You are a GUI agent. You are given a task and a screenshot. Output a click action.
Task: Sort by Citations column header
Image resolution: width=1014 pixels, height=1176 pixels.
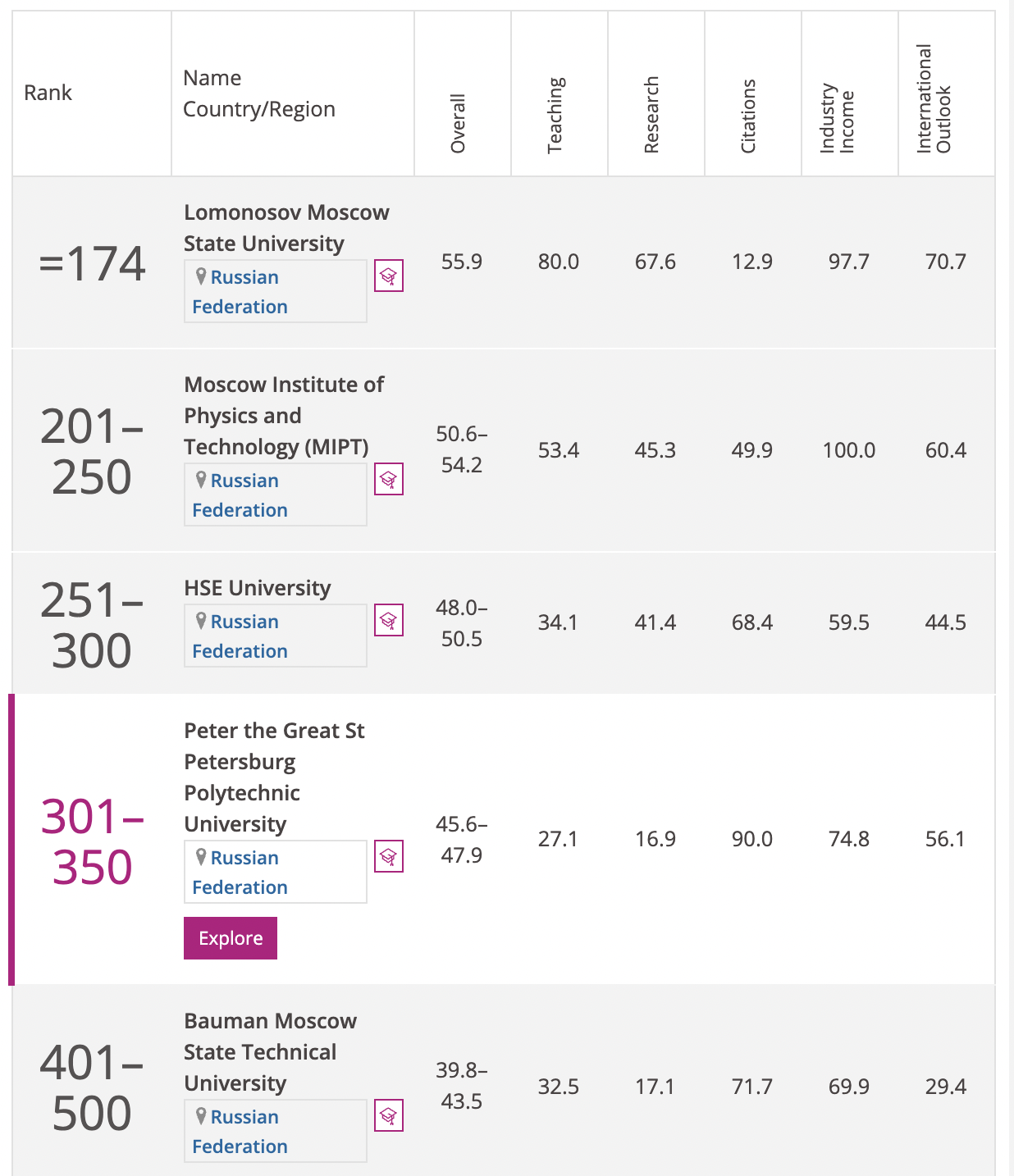[x=748, y=116]
